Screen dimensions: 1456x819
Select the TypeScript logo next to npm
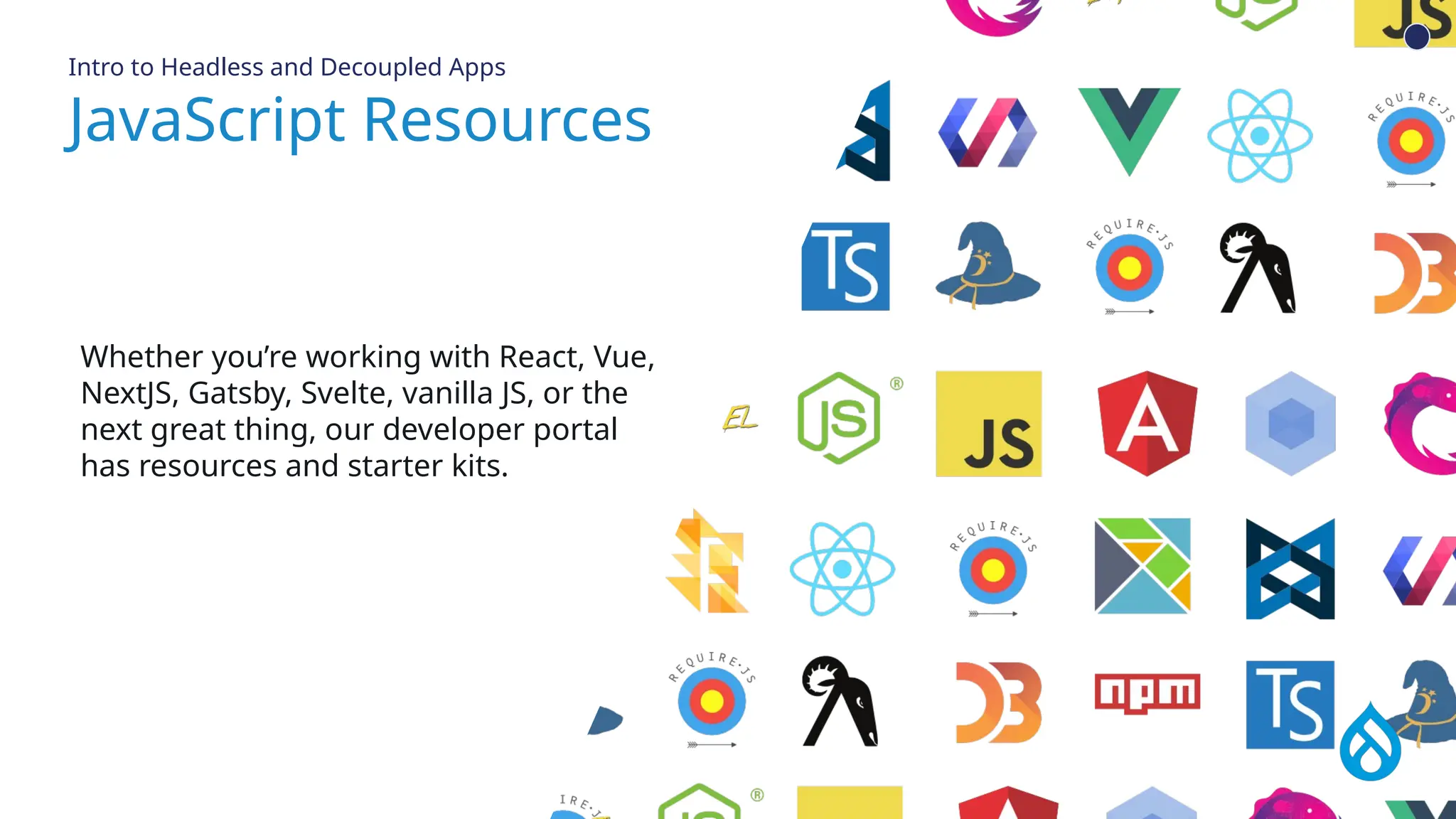1290,705
